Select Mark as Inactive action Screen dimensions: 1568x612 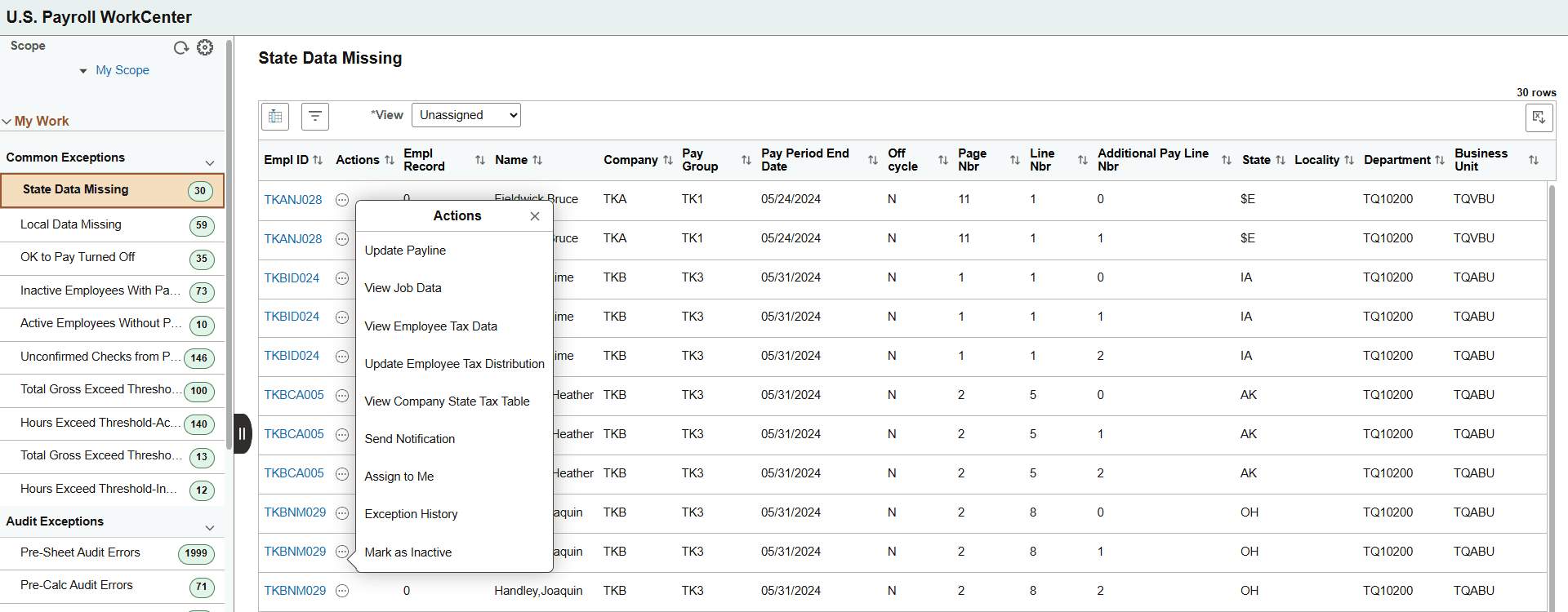(x=408, y=552)
